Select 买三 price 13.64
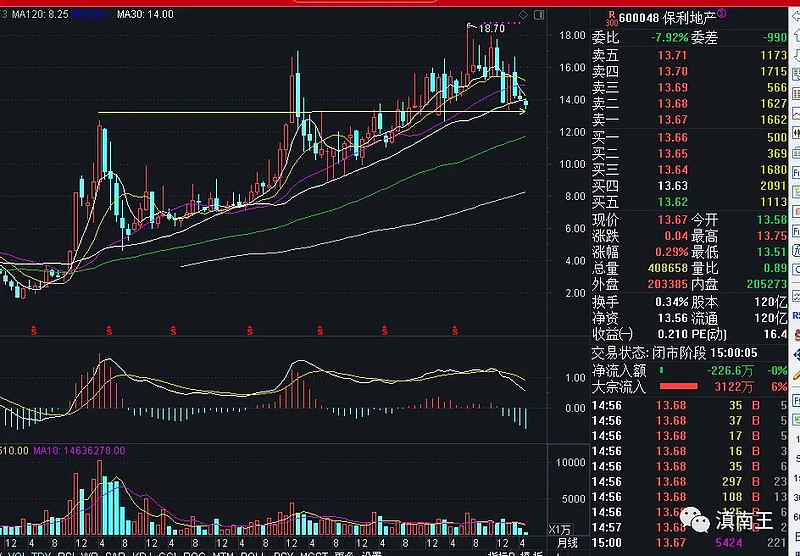 (x=672, y=170)
